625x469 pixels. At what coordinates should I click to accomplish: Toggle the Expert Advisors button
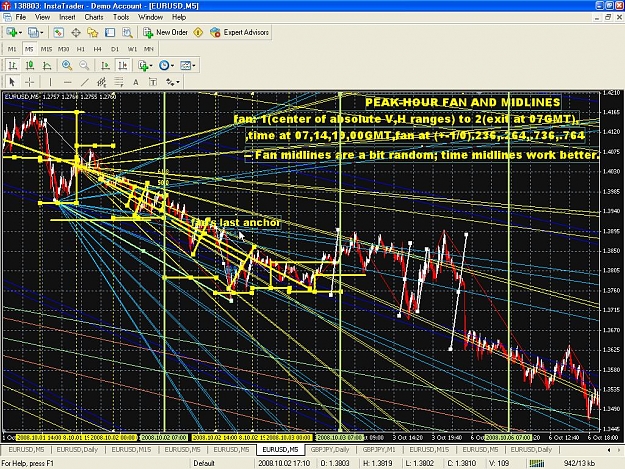[240, 32]
